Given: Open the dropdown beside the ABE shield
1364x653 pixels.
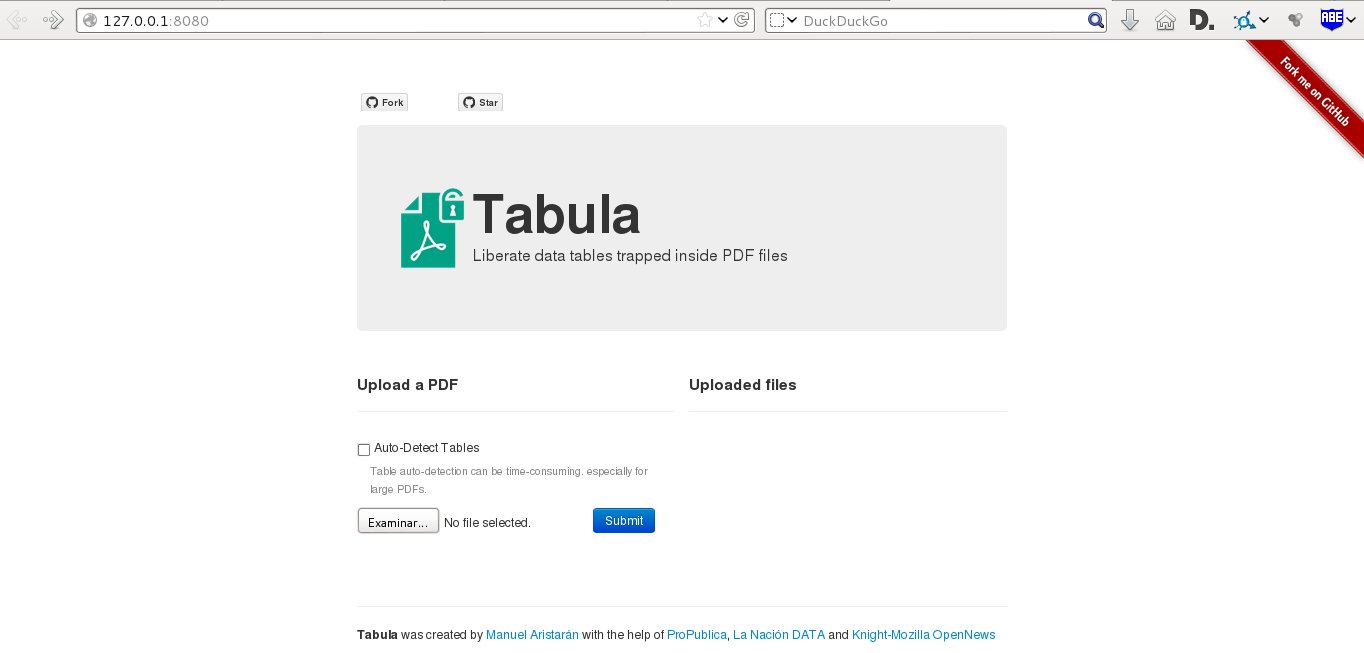Looking at the screenshot, I should [x=1351, y=20].
